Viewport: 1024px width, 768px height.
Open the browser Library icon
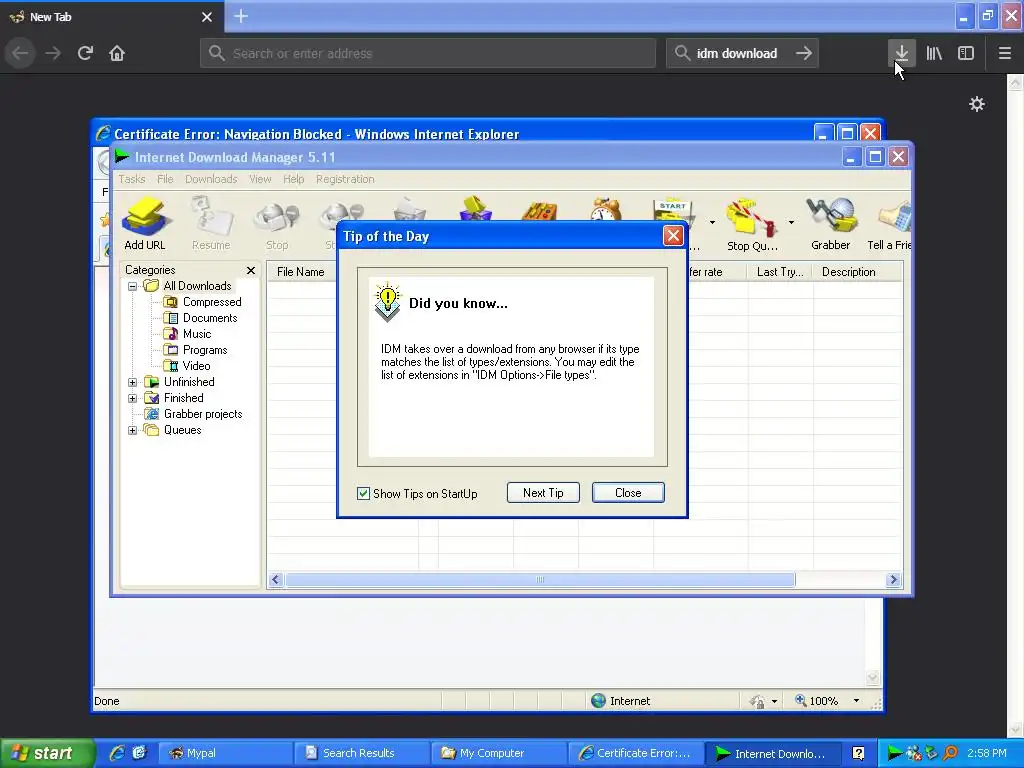point(934,53)
